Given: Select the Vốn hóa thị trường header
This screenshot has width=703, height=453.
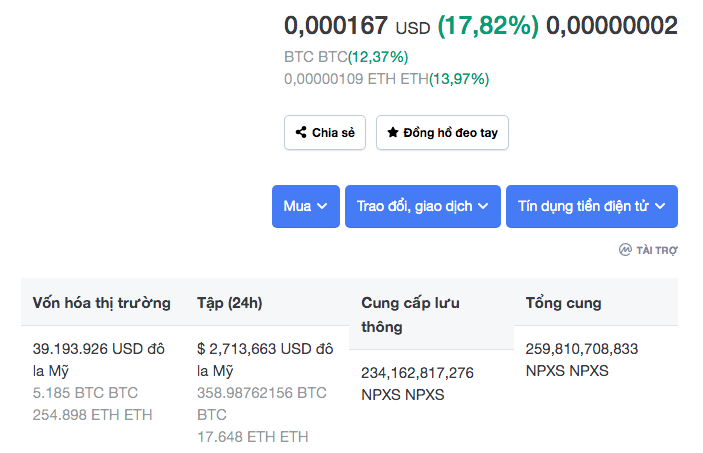Looking at the screenshot, I should pyautogui.click(x=102, y=303).
